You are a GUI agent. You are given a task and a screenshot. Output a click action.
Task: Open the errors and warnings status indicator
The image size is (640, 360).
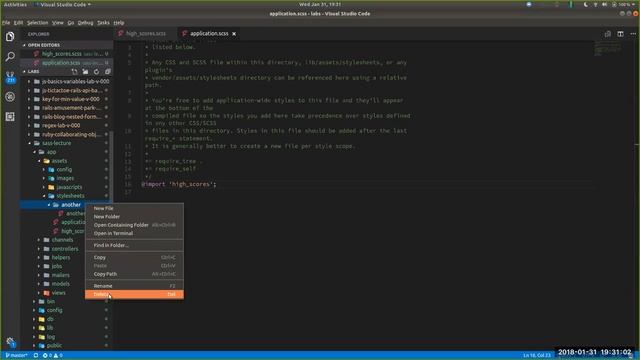53,356
